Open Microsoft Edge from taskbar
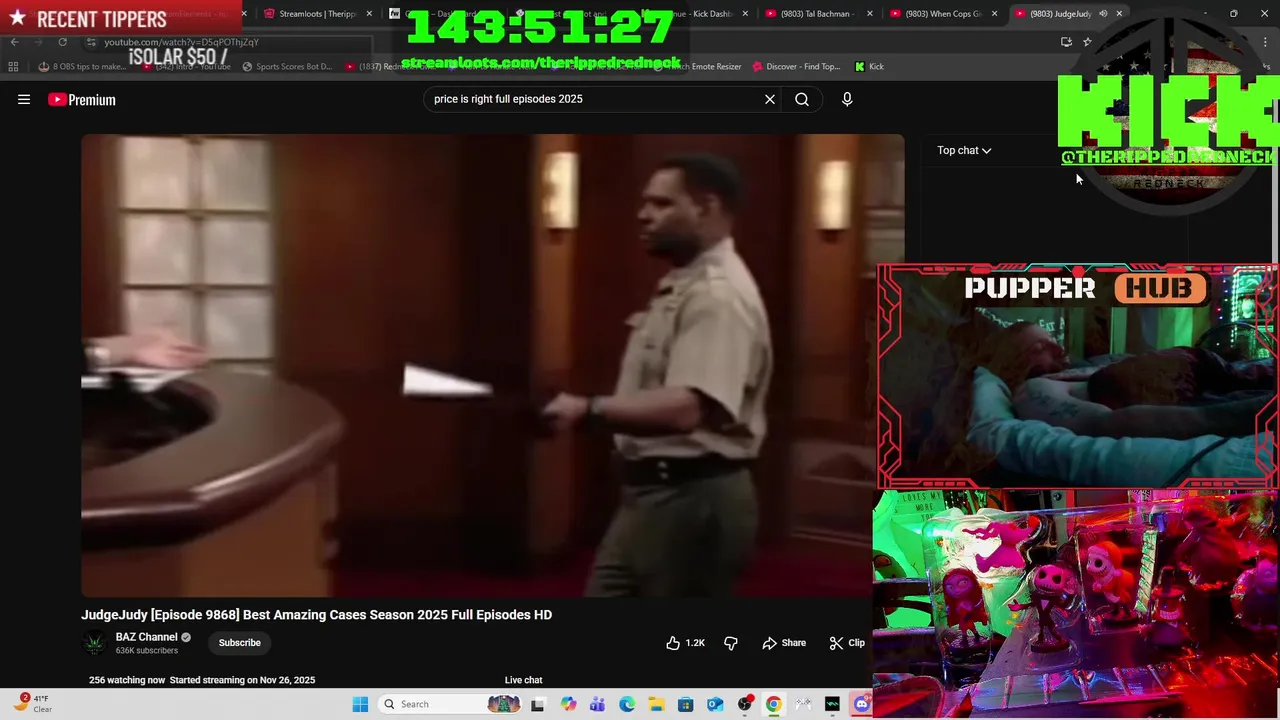This screenshot has height=720, width=1280. [x=627, y=704]
